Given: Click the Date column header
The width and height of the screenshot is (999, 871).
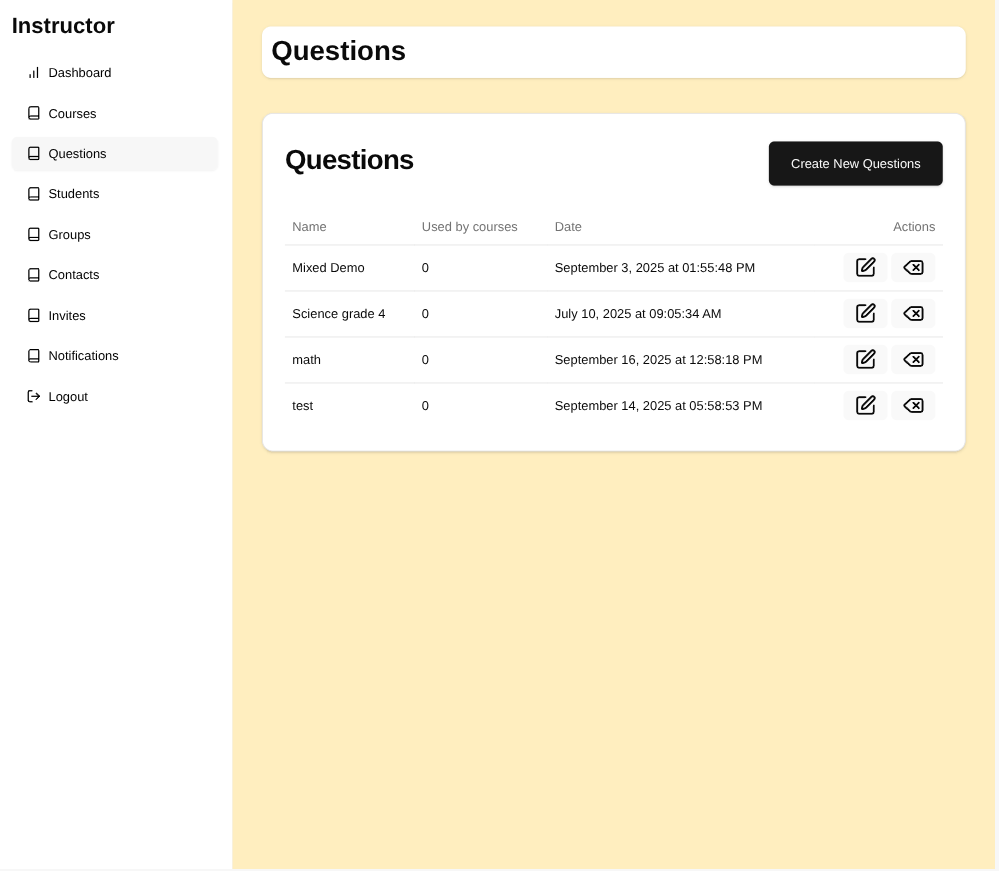Looking at the screenshot, I should tap(570, 227).
